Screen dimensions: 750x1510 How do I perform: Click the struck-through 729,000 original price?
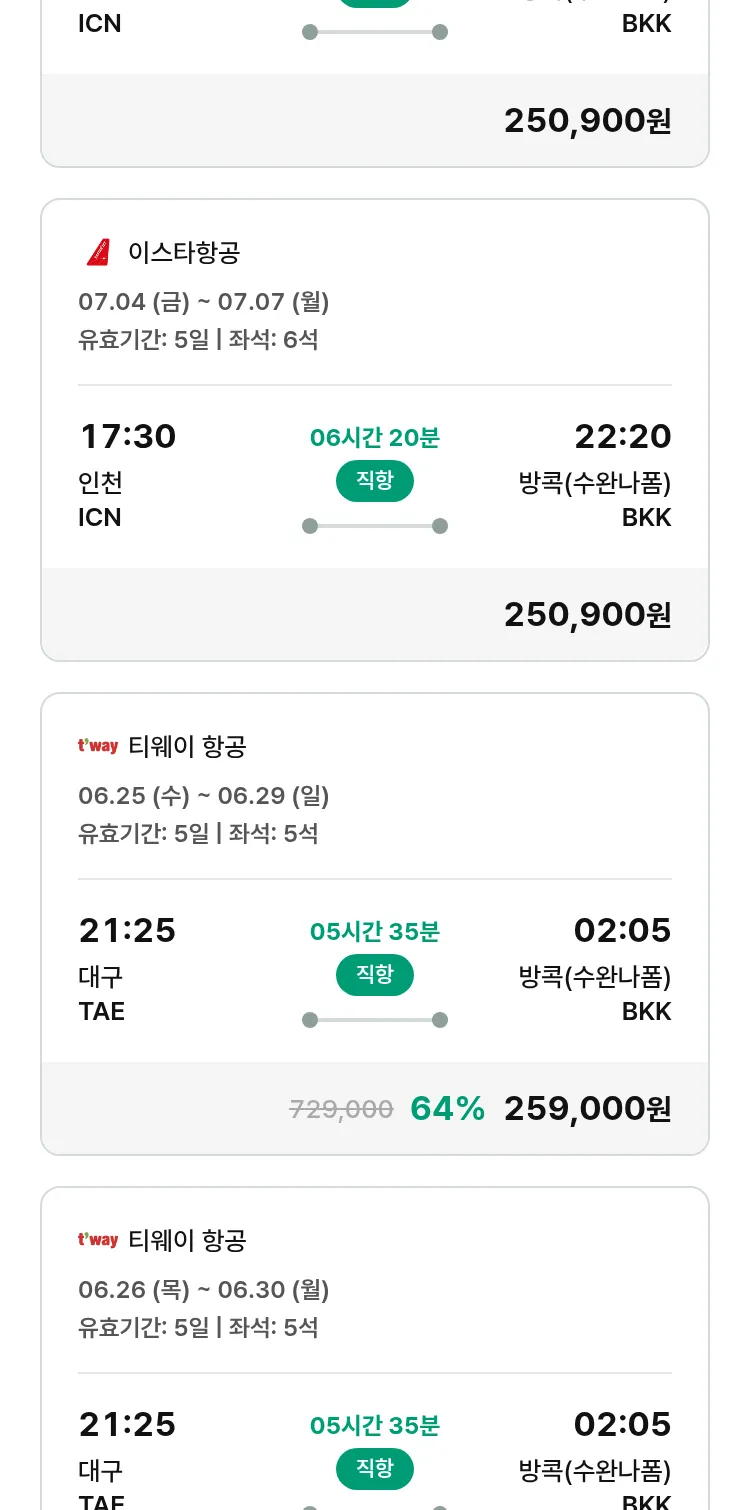point(341,1109)
